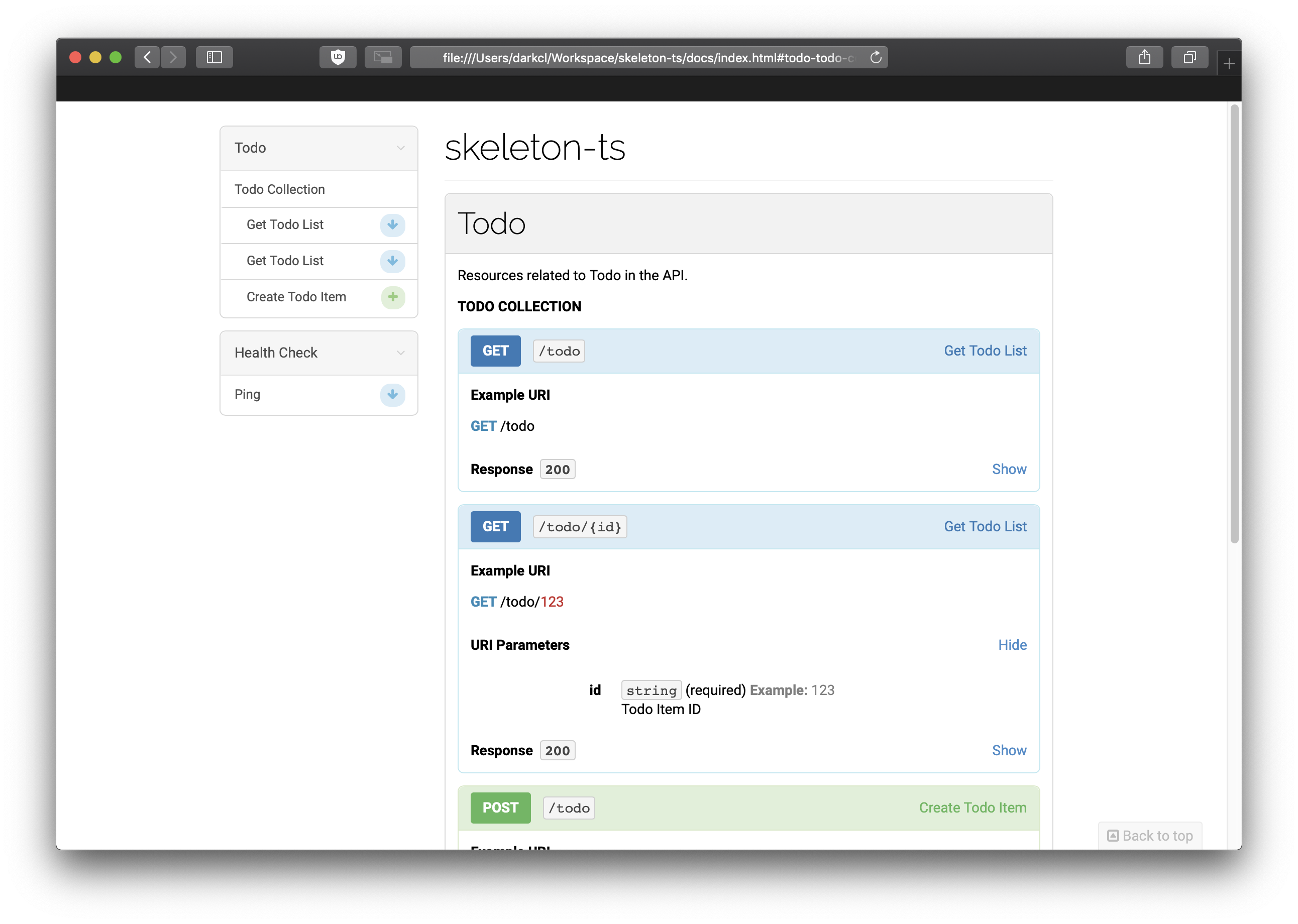Hide the URI Parameters section
This screenshot has width=1298, height=924.
point(1012,645)
